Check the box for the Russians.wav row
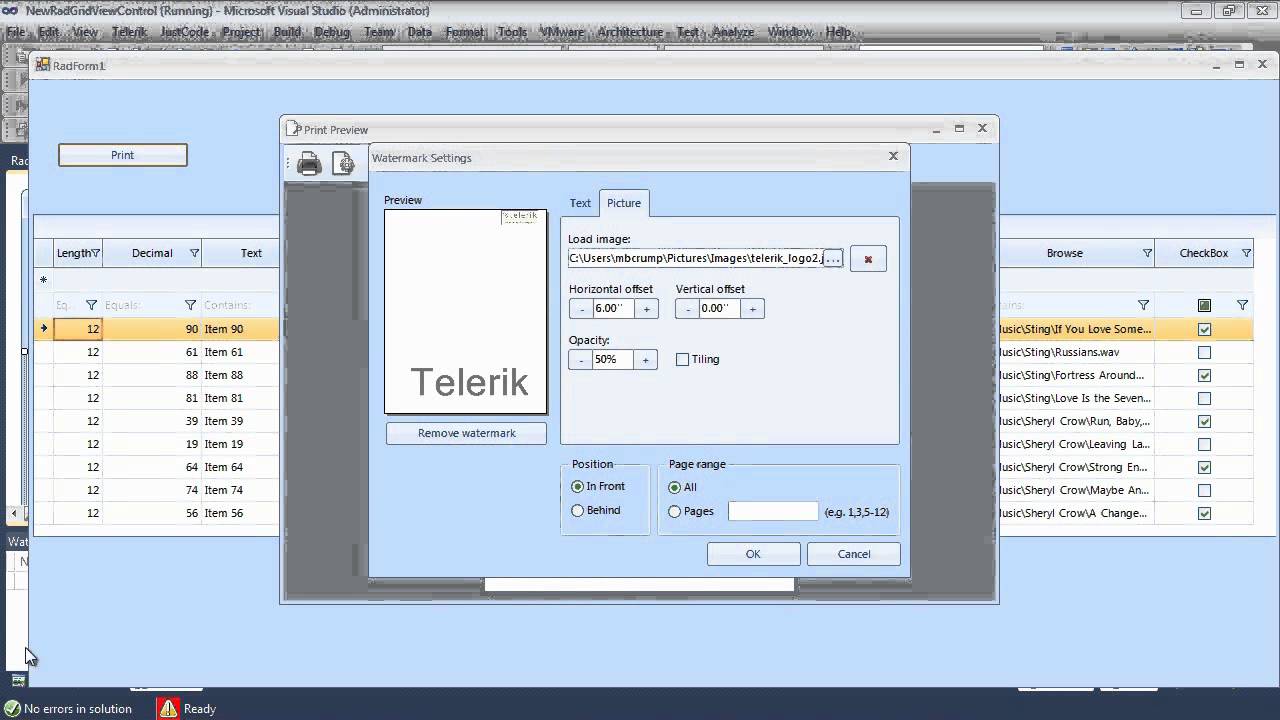 (x=1204, y=352)
